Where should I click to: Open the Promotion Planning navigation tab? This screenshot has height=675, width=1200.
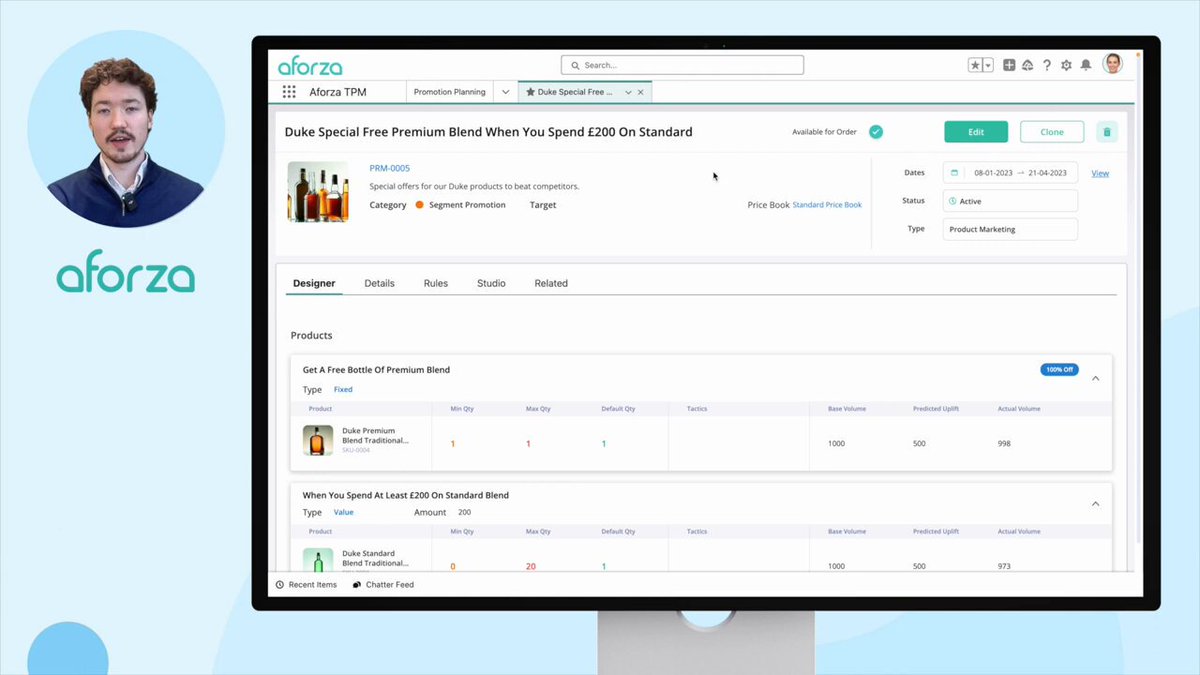pyautogui.click(x=450, y=92)
